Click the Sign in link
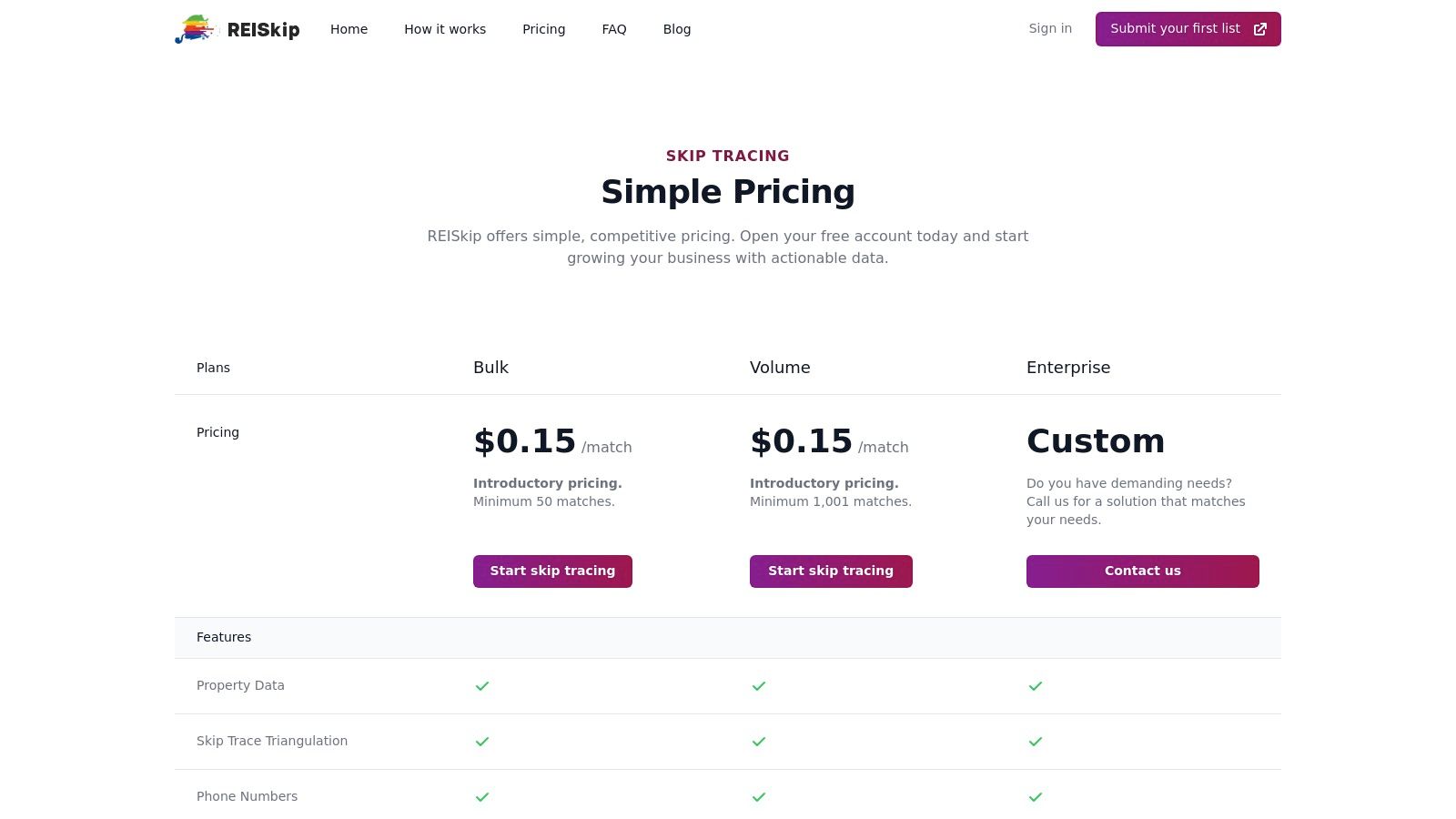1456x819 pixels. 1050,28
